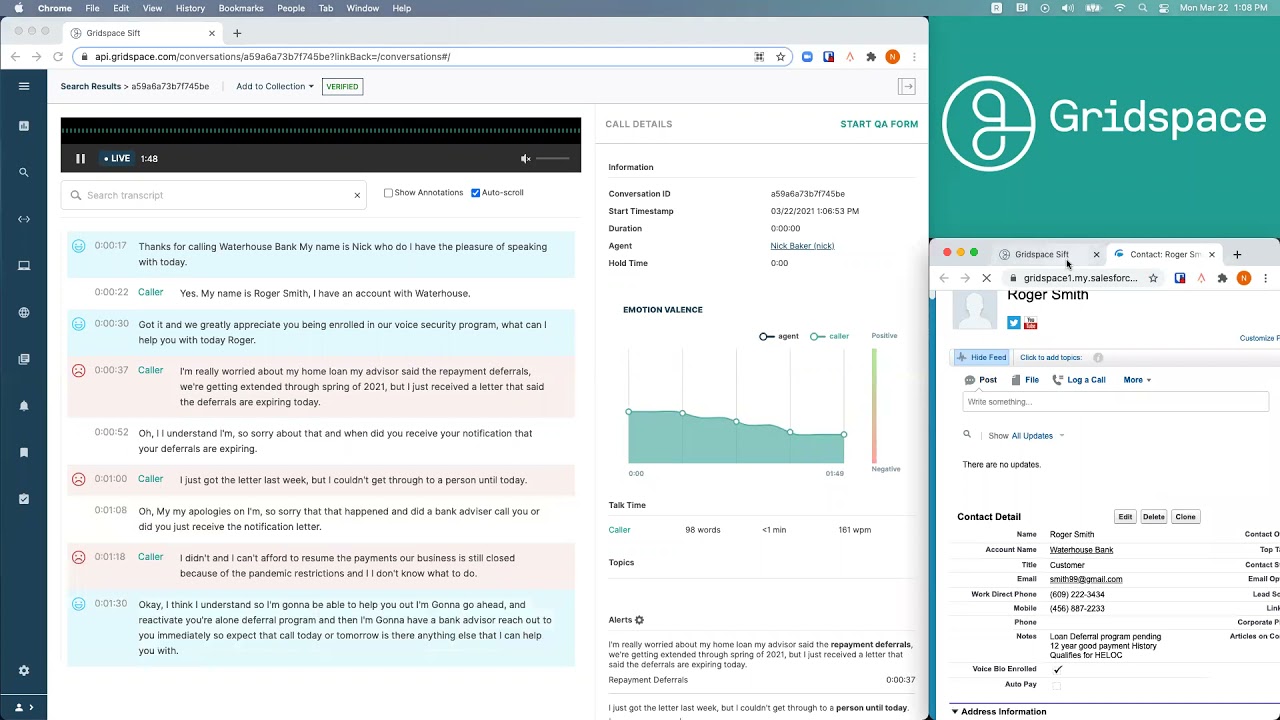Screen dimensions: 1280x720
Task: Clear the transcript search with X icon
Action: [x=357, y=195]
